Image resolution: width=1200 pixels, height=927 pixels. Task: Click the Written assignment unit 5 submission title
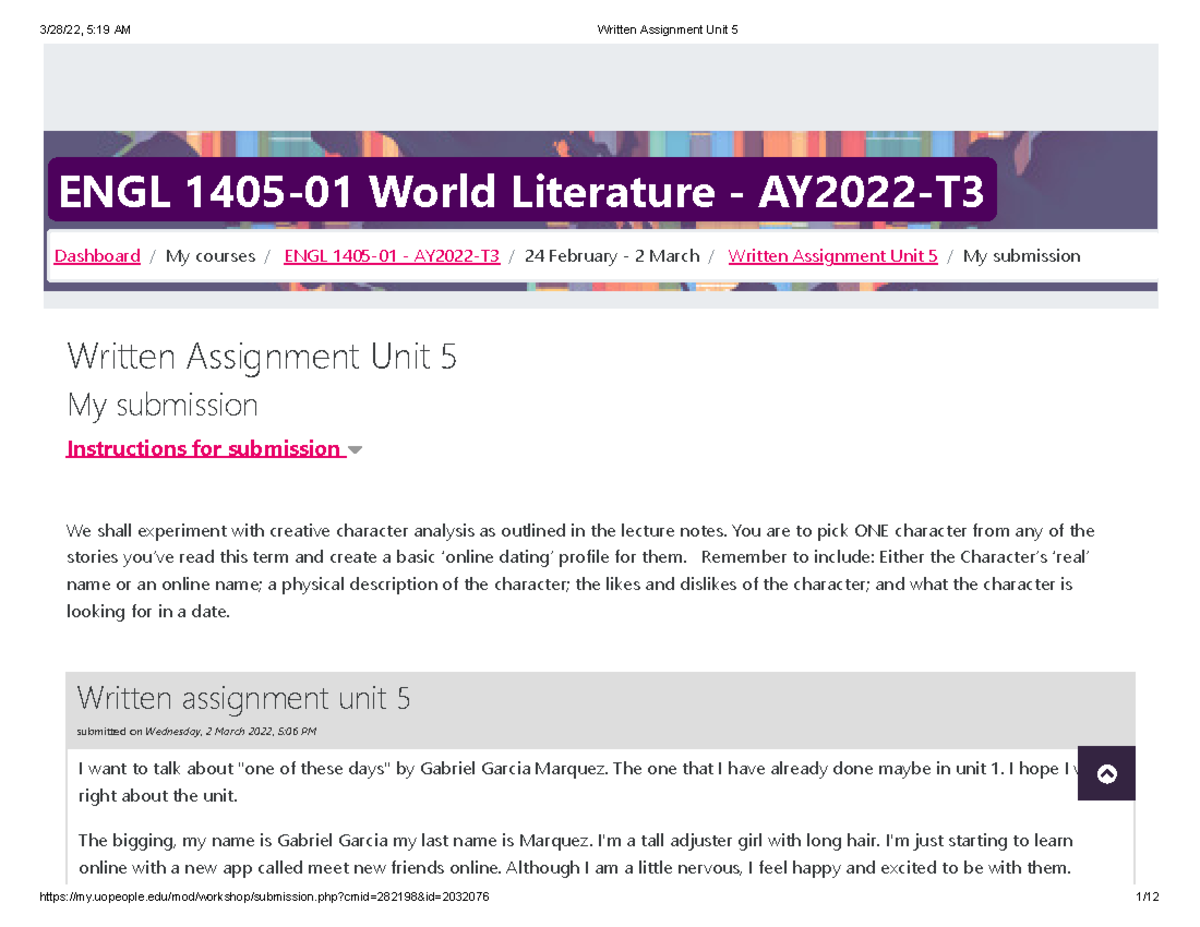[244, 697]
